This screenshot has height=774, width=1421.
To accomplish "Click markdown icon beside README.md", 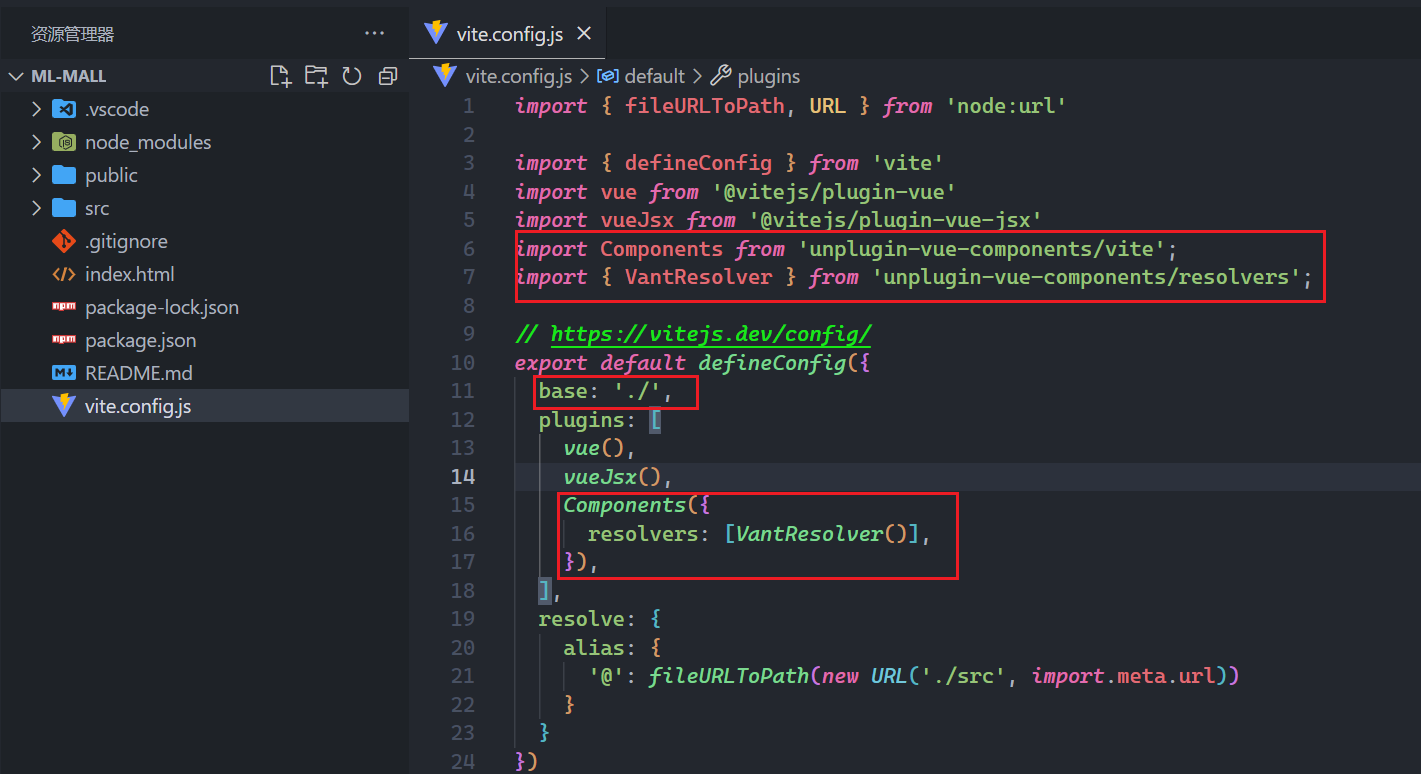I will (x=64, y=373).
